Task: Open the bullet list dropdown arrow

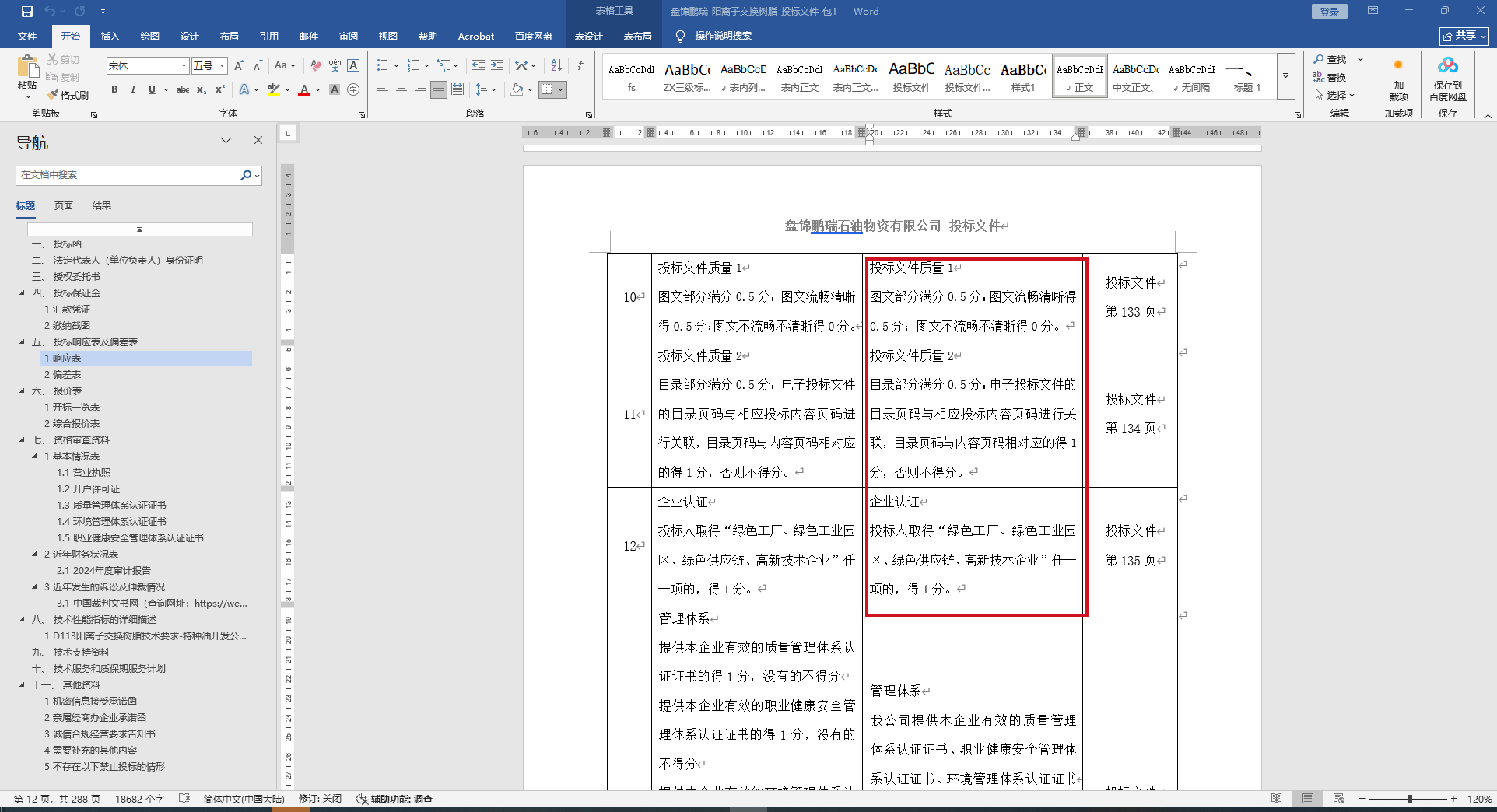Action: [397, 66]
